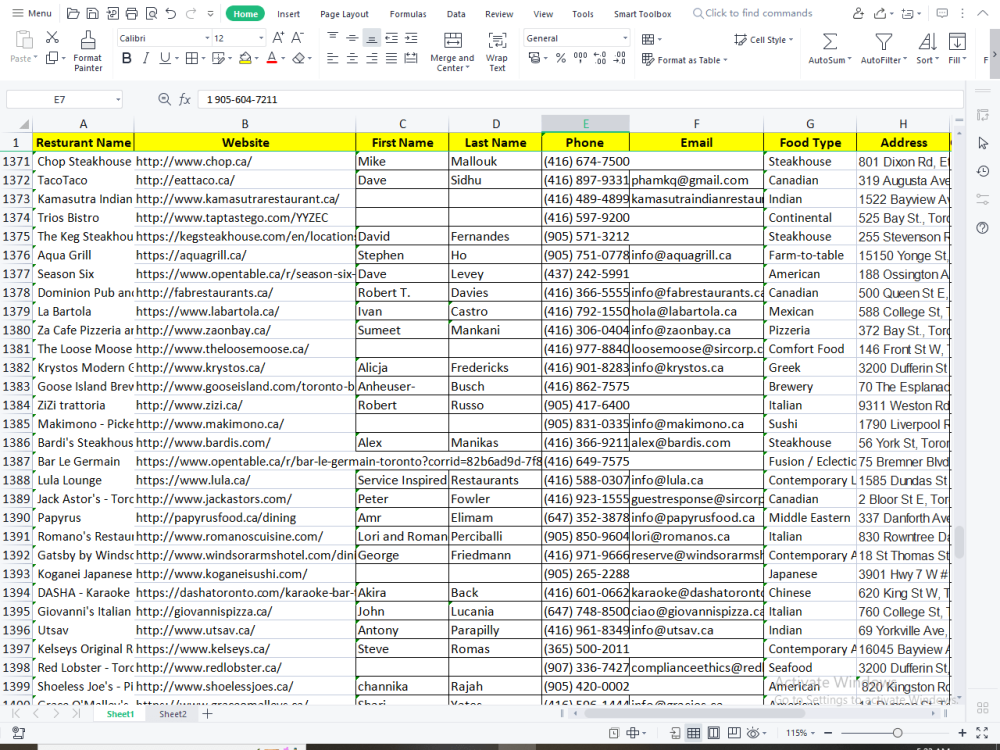Switch to Sheet2 tab
The height and width of the screenshot is (750, 1000).
coord(173,714)
